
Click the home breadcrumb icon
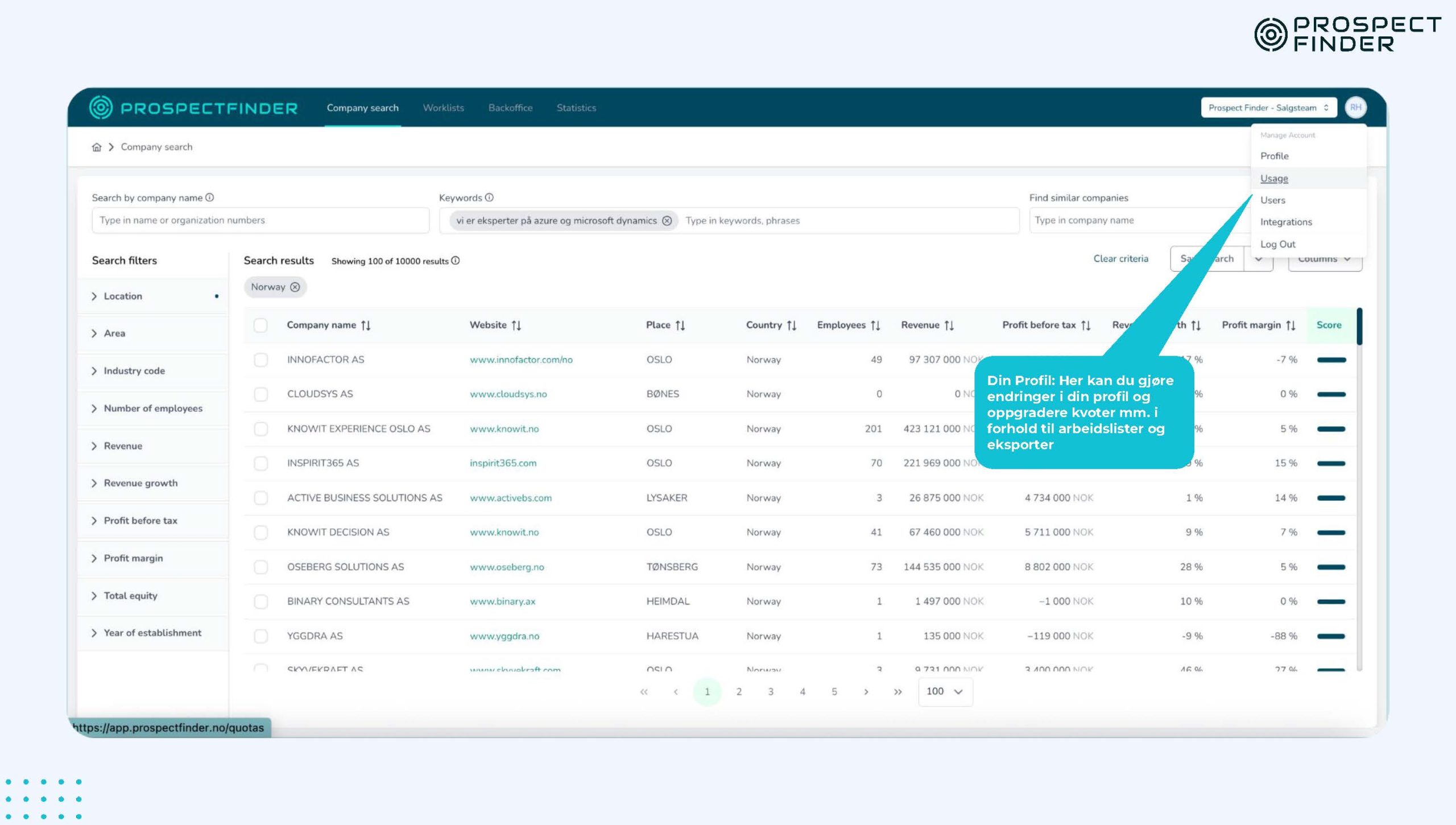[97, 147]
